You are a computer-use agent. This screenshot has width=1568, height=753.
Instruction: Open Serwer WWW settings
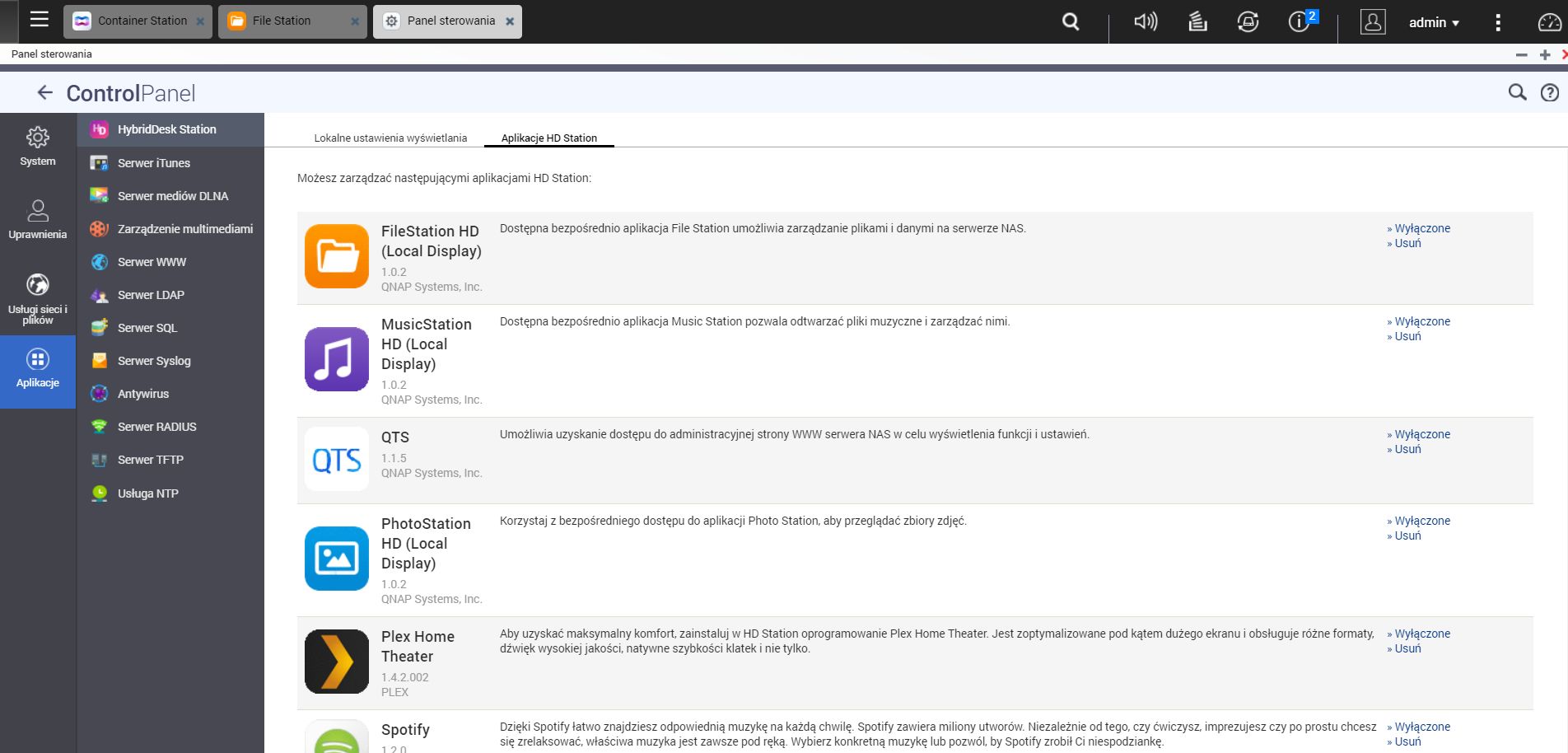[x=170, y=262]
